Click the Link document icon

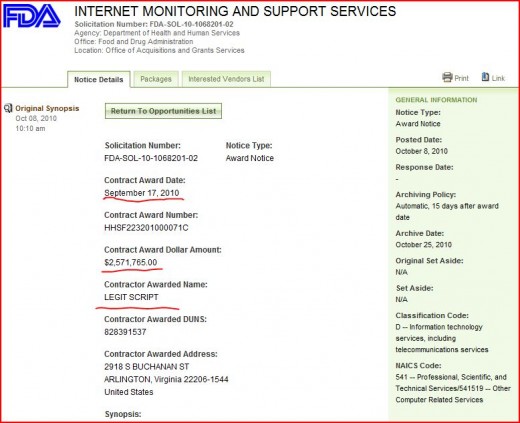(x=485, y=77)
